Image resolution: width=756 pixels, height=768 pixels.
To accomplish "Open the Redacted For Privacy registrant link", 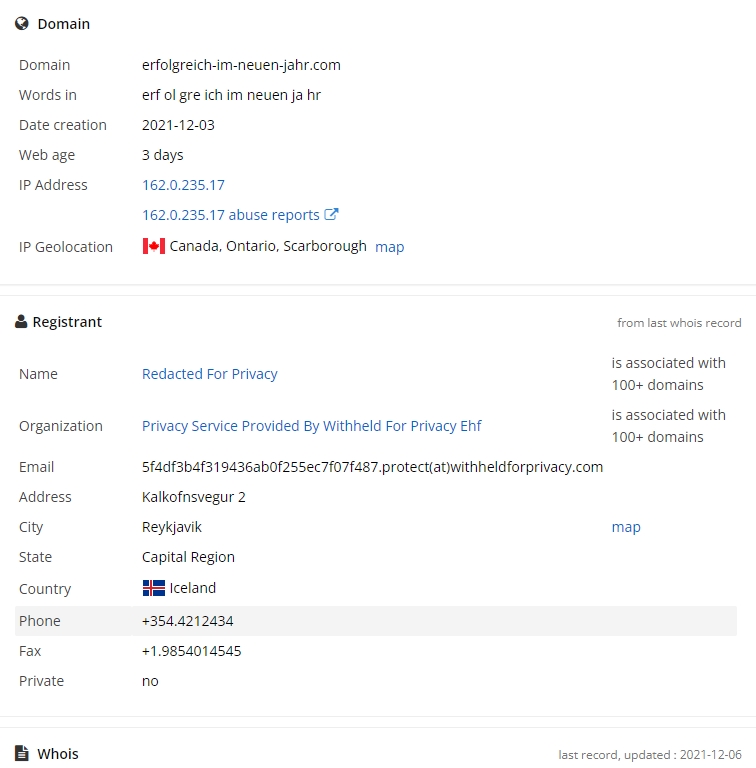I will point(210,374).
